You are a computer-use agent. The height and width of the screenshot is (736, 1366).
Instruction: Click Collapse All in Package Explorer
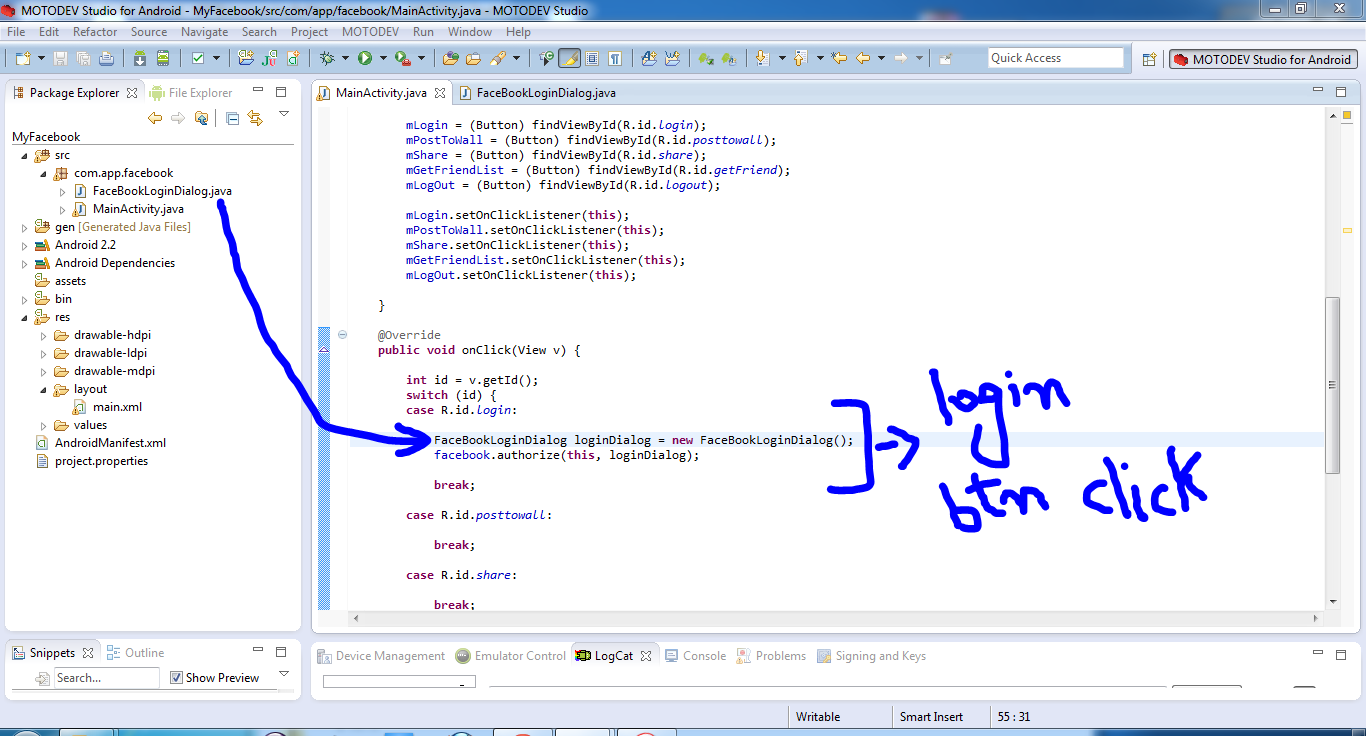coord(232,118)
